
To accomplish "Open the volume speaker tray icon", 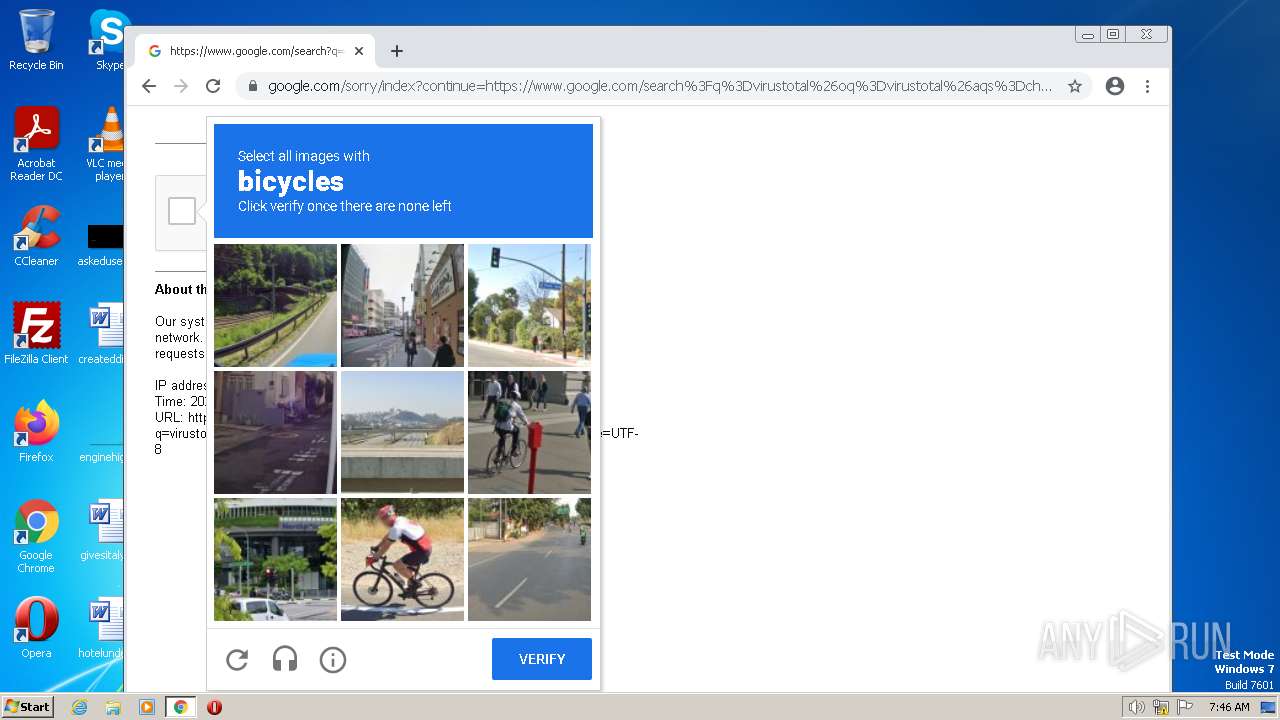I will point(1136,707).
